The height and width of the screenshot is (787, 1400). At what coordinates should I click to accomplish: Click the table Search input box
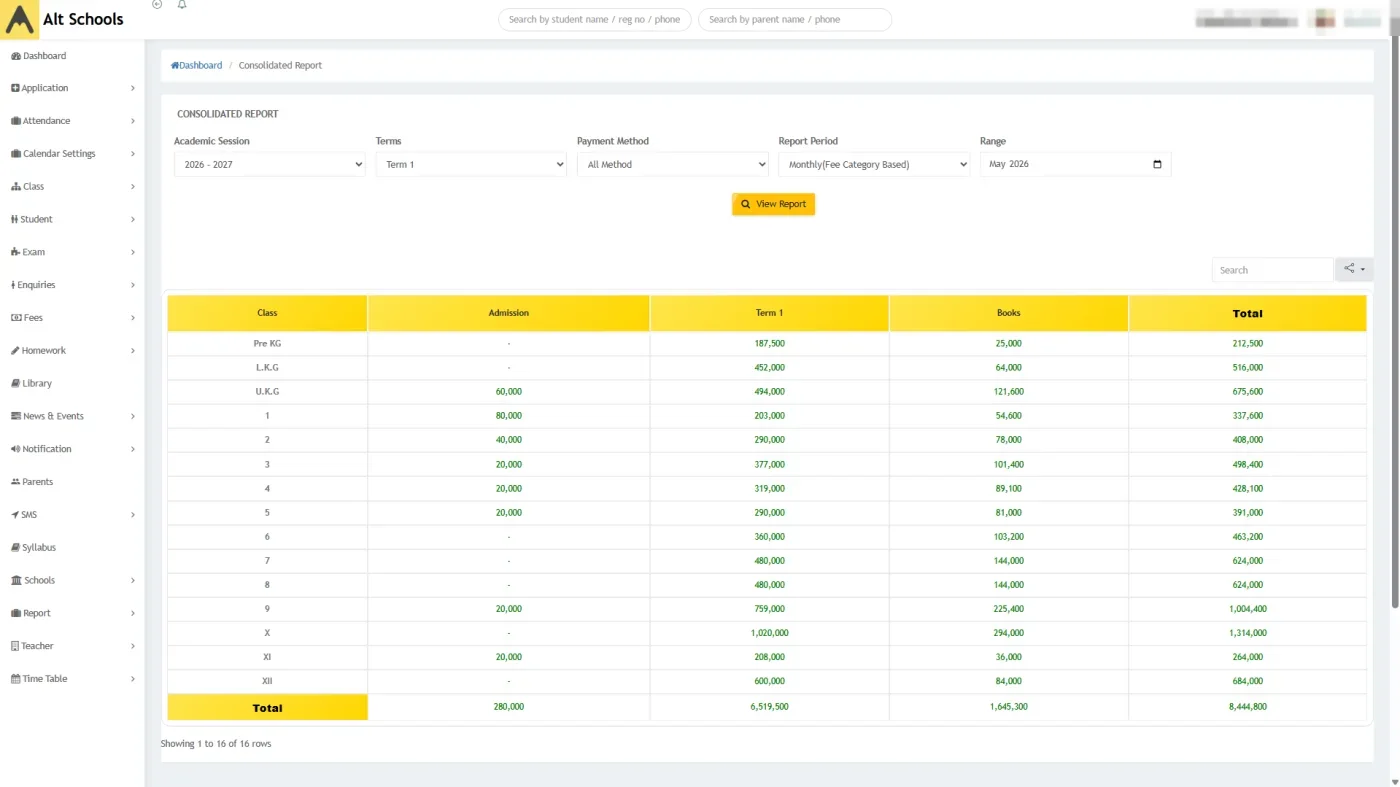(1273, 270)
